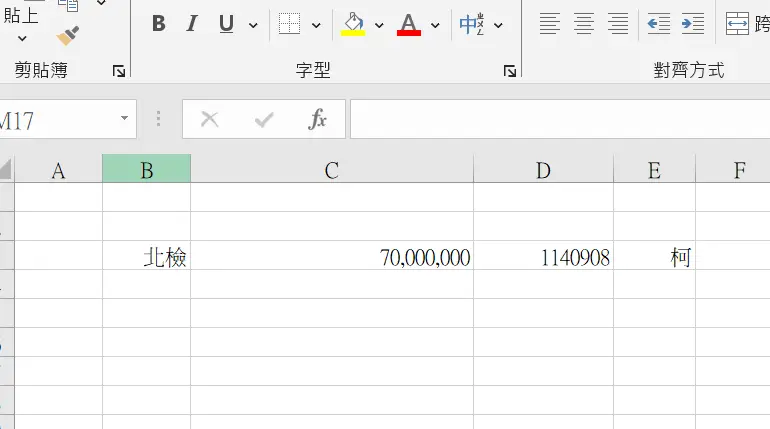The width and height of the screenshot is (770, 429).
Task: Toggle bold formatting
Action: 159,24
